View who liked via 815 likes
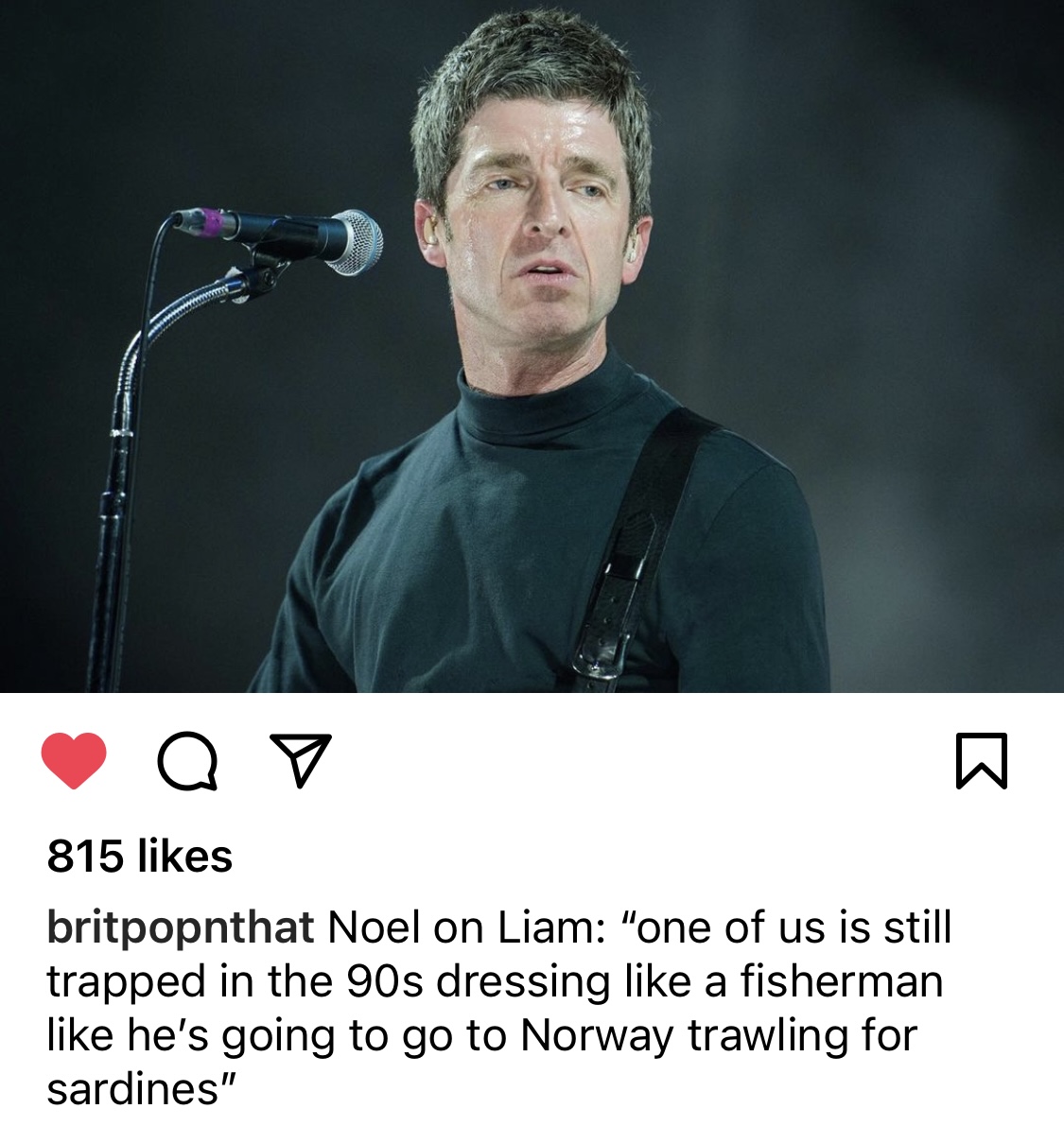 pyautogui.click(x=140, y=856)
